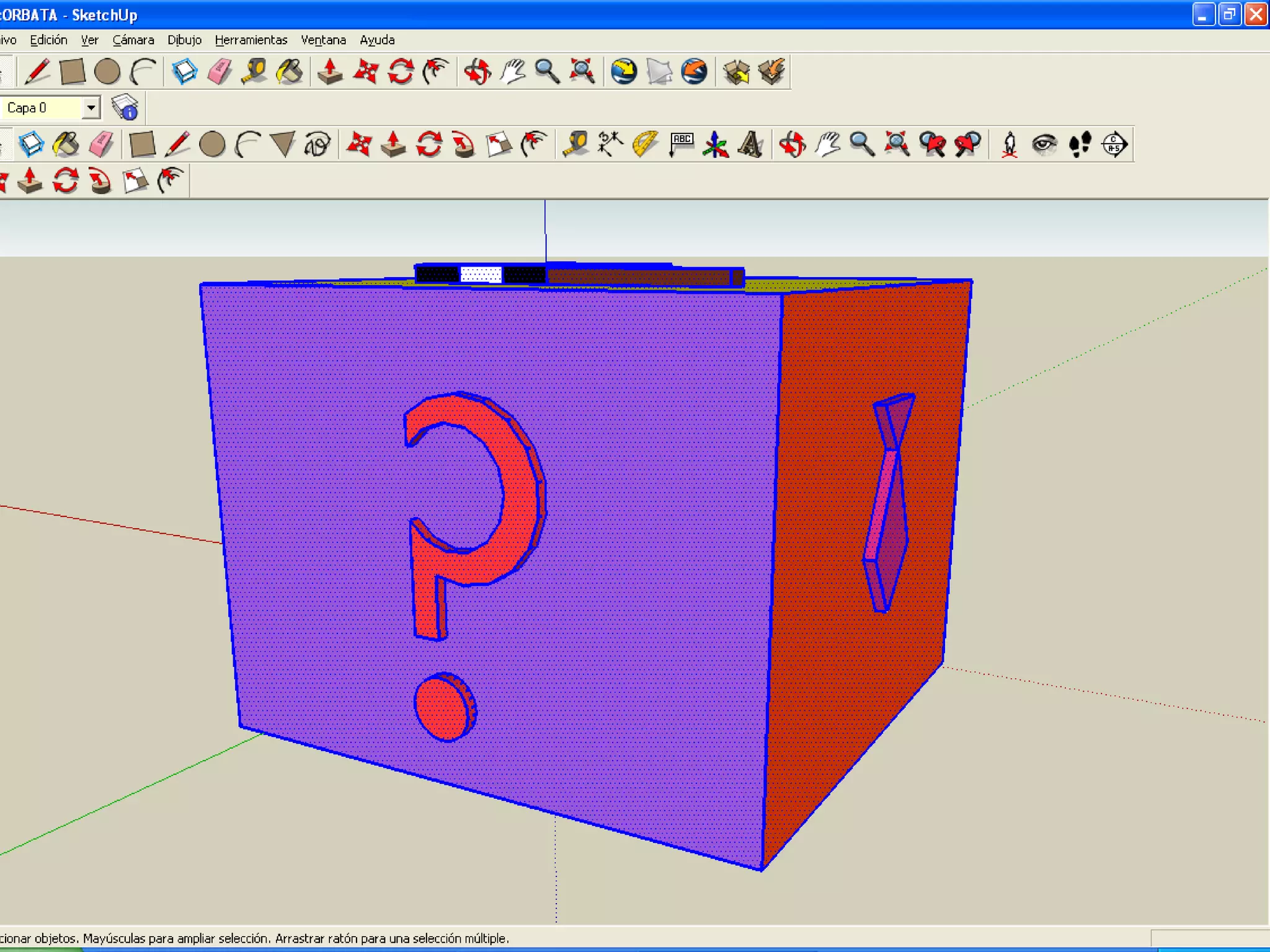1270x952 pixels.
Task: Click the Axes tool icon
Action: (x=716, y=144)
